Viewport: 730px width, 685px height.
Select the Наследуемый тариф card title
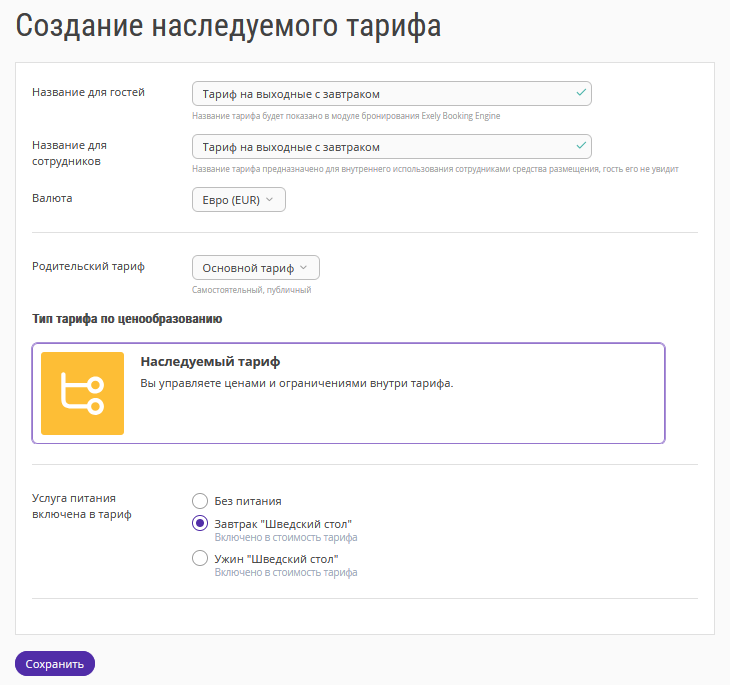click(x=209, y=361)
